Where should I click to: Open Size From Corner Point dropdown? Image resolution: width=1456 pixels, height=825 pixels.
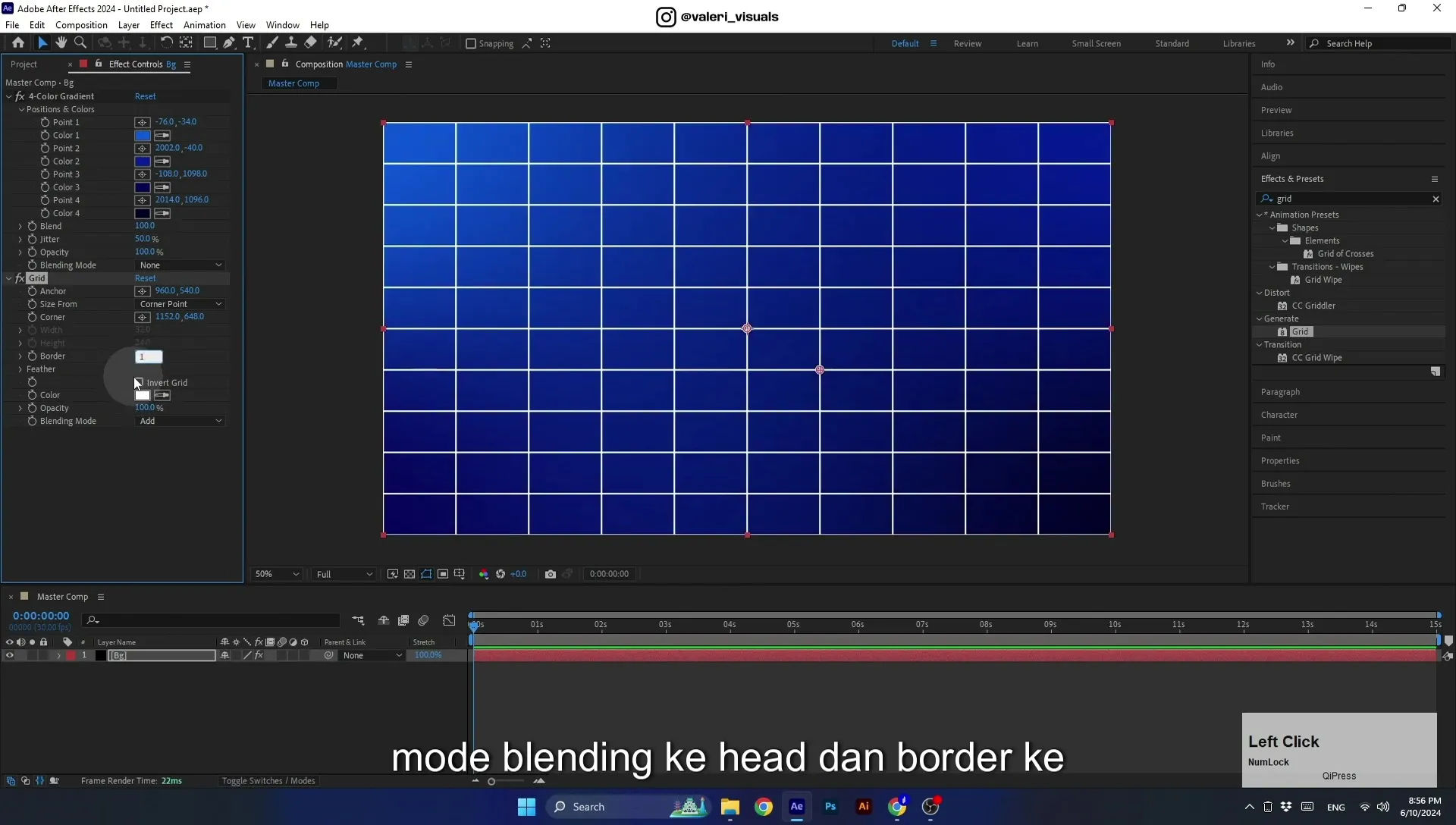pyautogui.click(x=180, y=304)
